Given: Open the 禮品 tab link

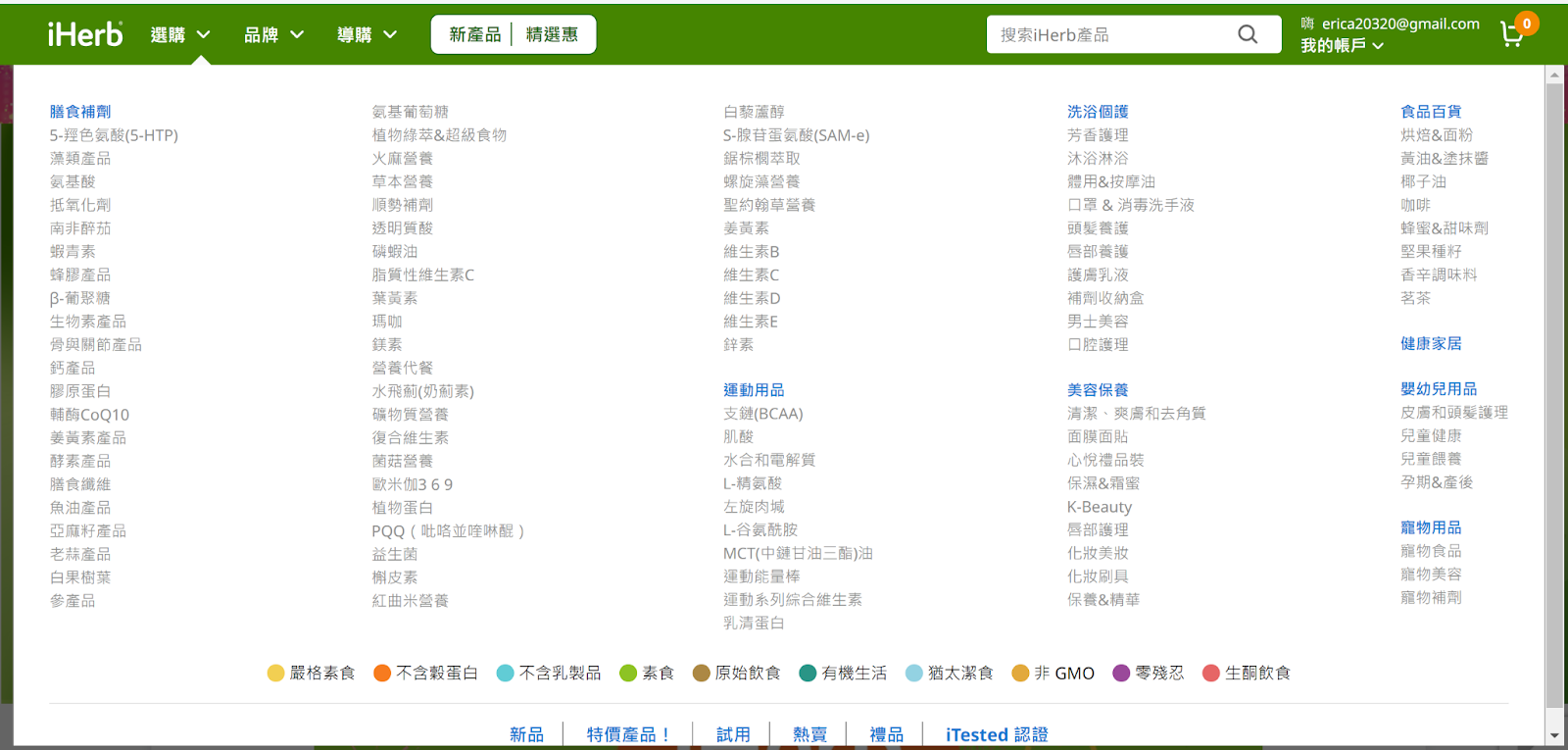Looking at the screenshot, I should [886, 734].
